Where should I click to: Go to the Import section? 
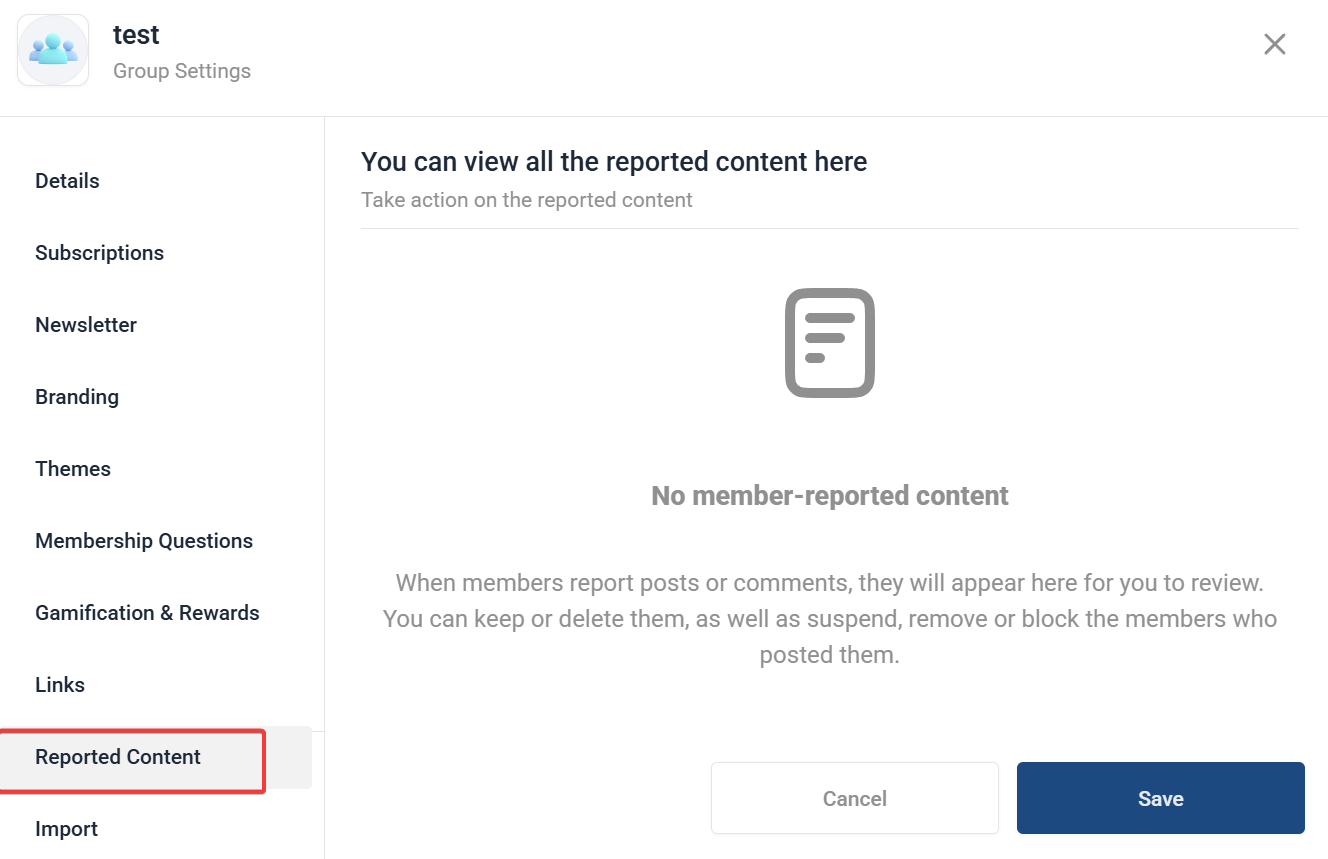[66, 829]
